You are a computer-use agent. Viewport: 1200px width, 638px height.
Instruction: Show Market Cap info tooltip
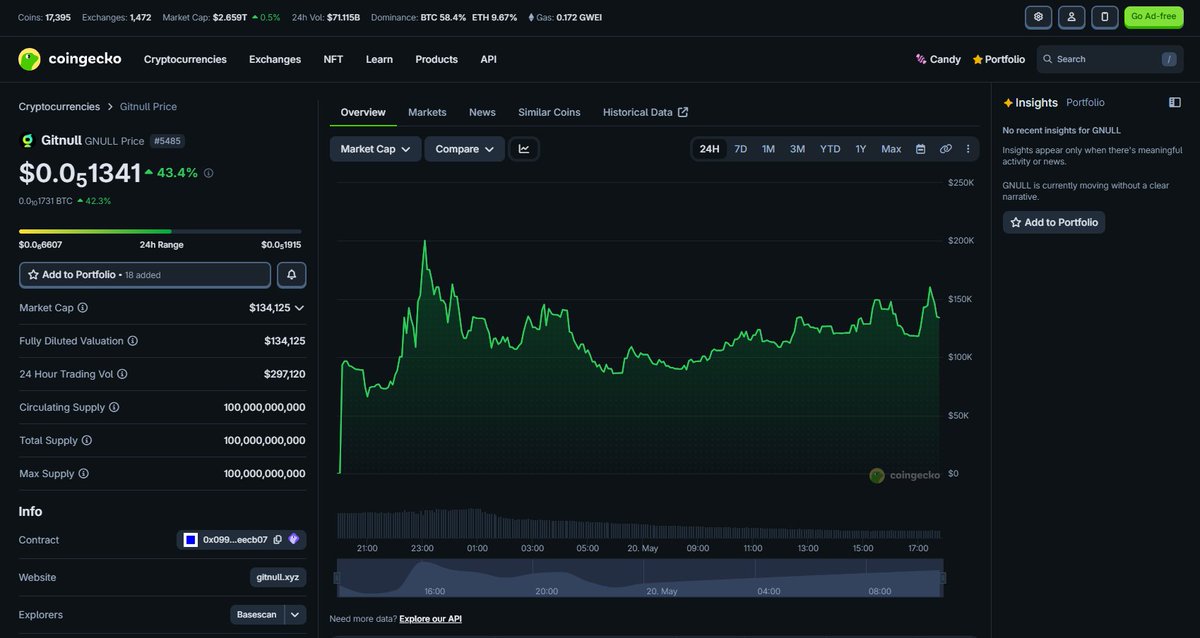(82, 308)
